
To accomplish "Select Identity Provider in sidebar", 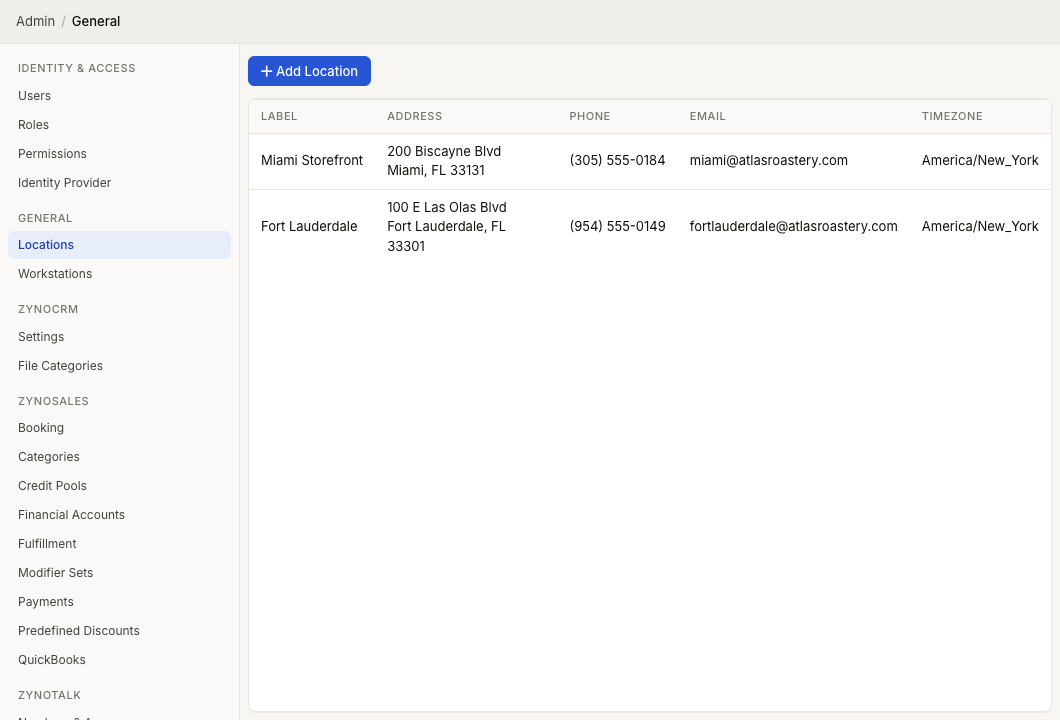I will [x=120, y=183].
